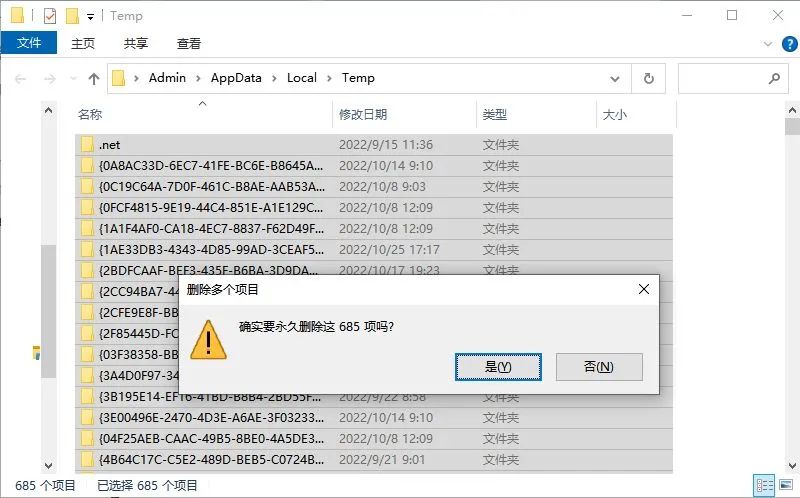Click the back navigation arrow

(x=20, y=79)
